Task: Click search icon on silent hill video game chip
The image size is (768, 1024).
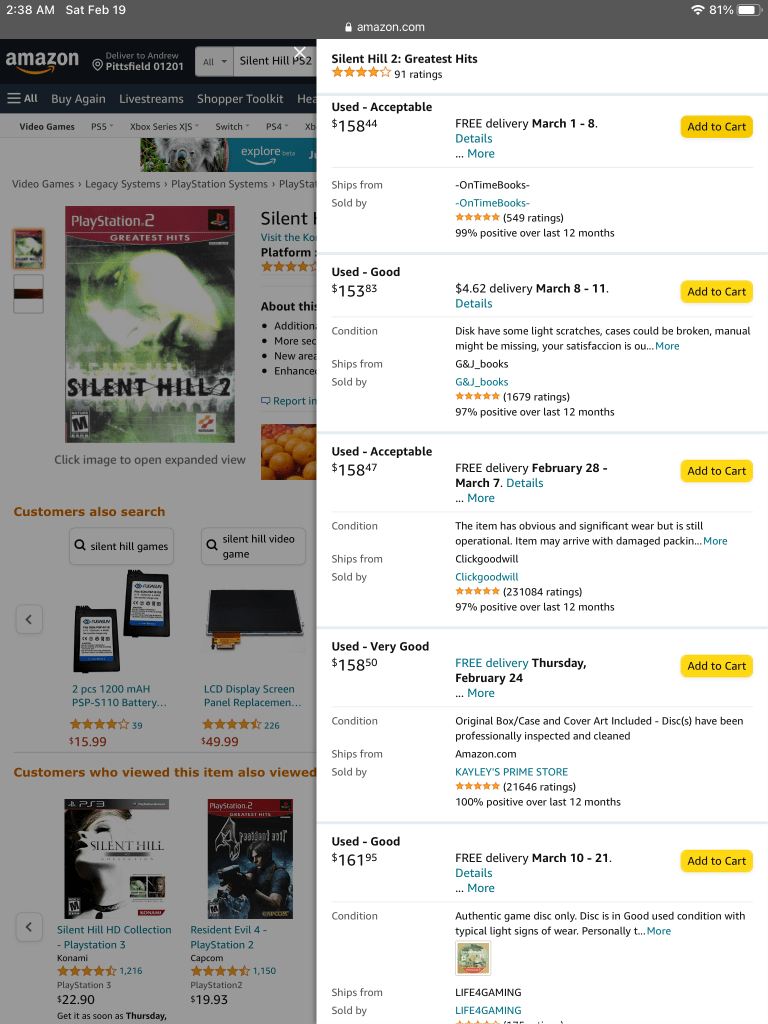Action: [x=211, y=546]
